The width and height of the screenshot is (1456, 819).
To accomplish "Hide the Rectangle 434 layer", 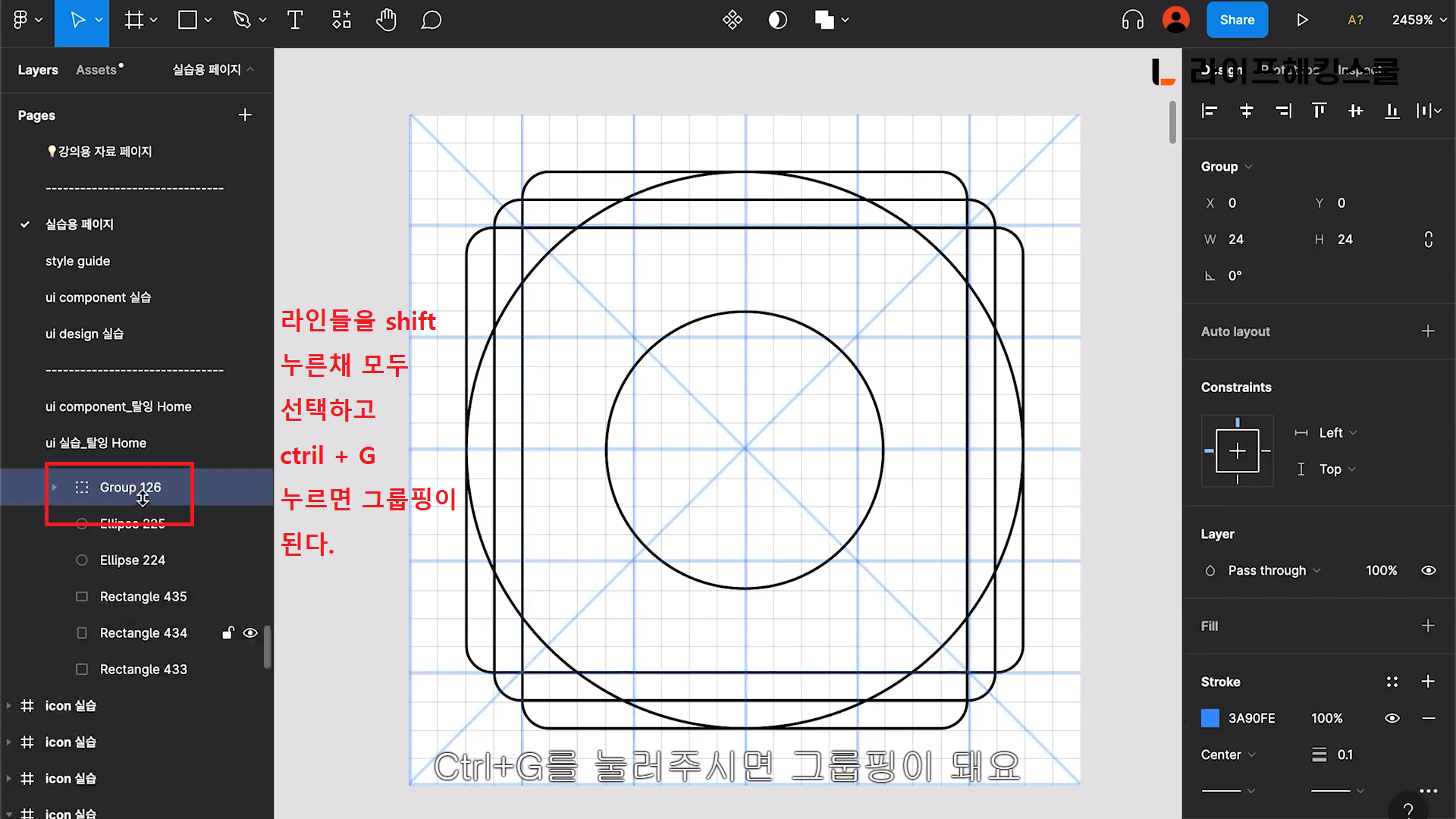I will pyautogui.click(x=250, y=633).
